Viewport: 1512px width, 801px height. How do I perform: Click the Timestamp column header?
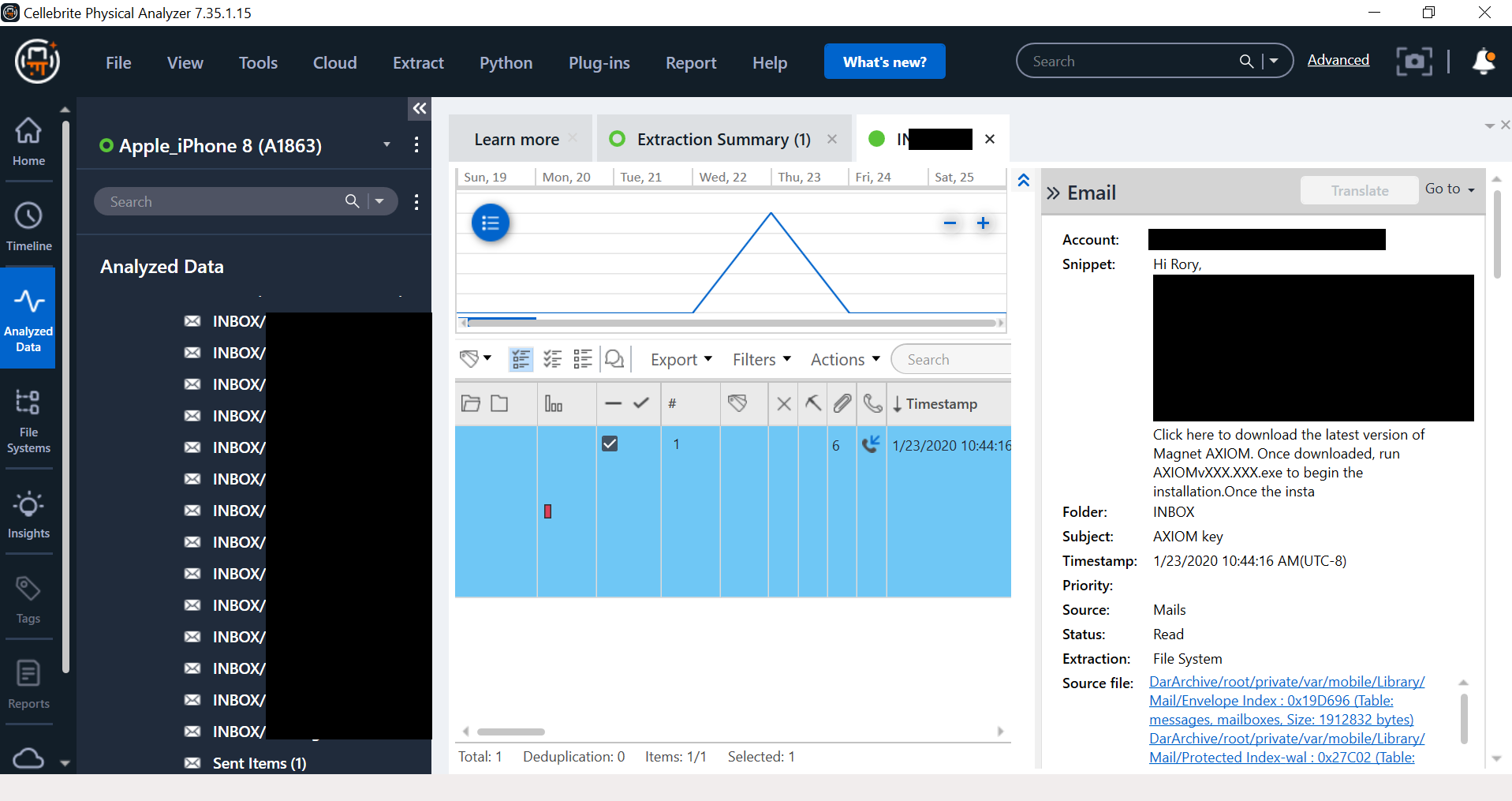(x=941, y=403)
